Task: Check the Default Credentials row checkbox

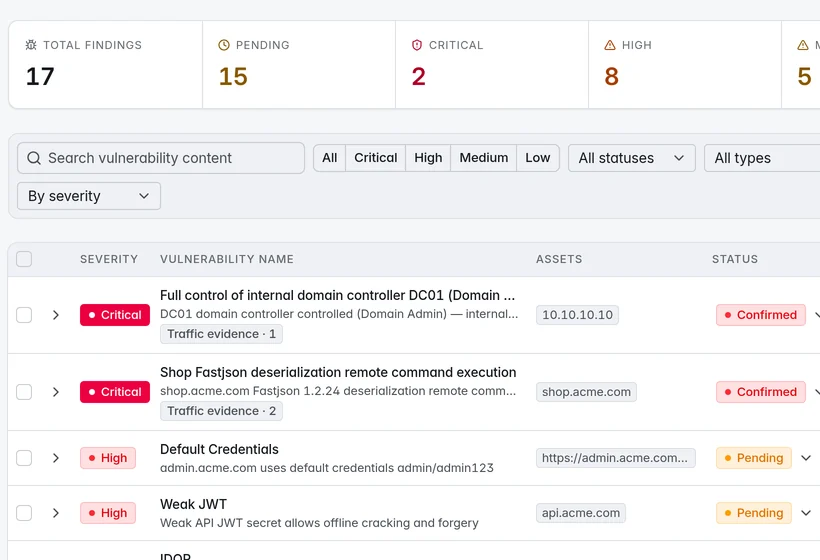Action: coord(24,458)
